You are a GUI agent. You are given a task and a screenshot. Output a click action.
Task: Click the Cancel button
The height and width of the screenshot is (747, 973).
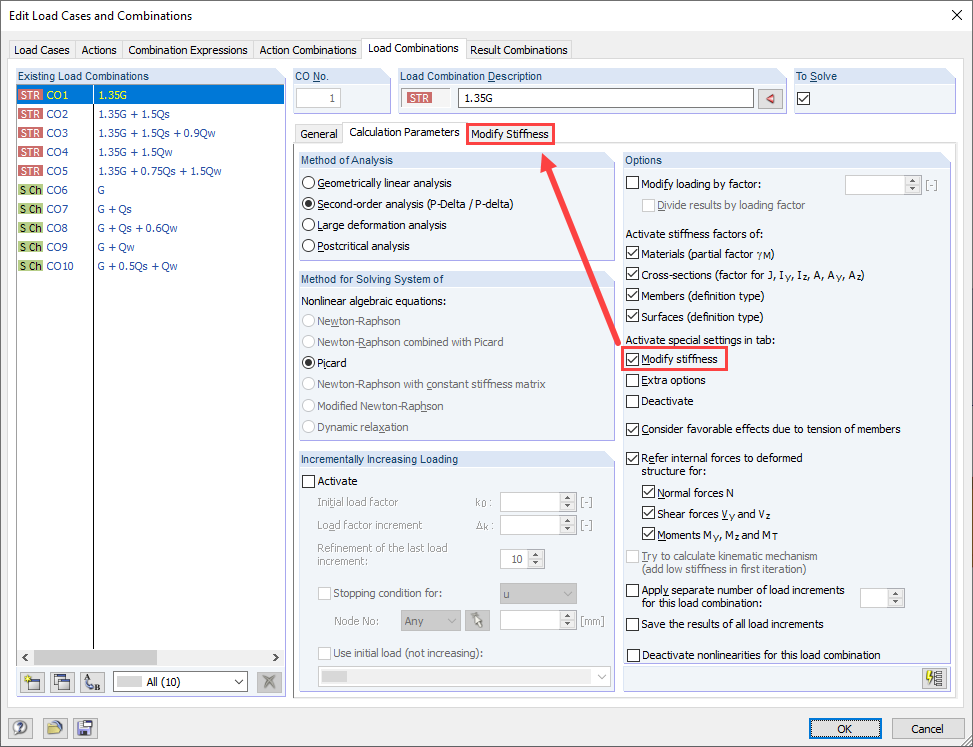pyautogui.click(x=927, y=728)
